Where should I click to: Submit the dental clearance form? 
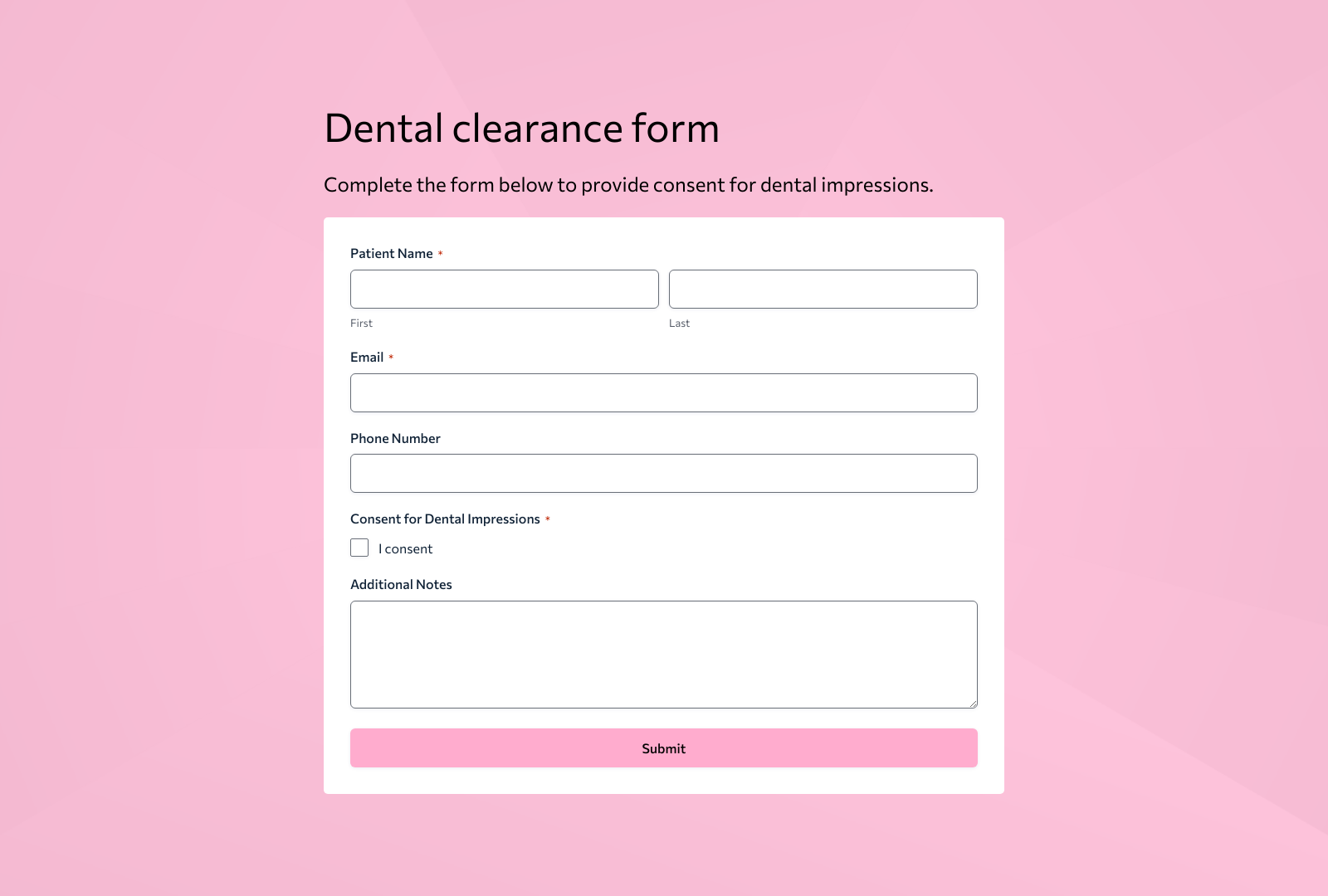coord(663,747)
